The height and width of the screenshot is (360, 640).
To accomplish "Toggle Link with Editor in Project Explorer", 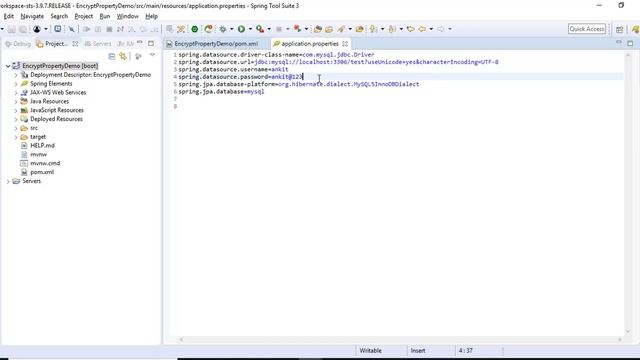I will point(123,56).
